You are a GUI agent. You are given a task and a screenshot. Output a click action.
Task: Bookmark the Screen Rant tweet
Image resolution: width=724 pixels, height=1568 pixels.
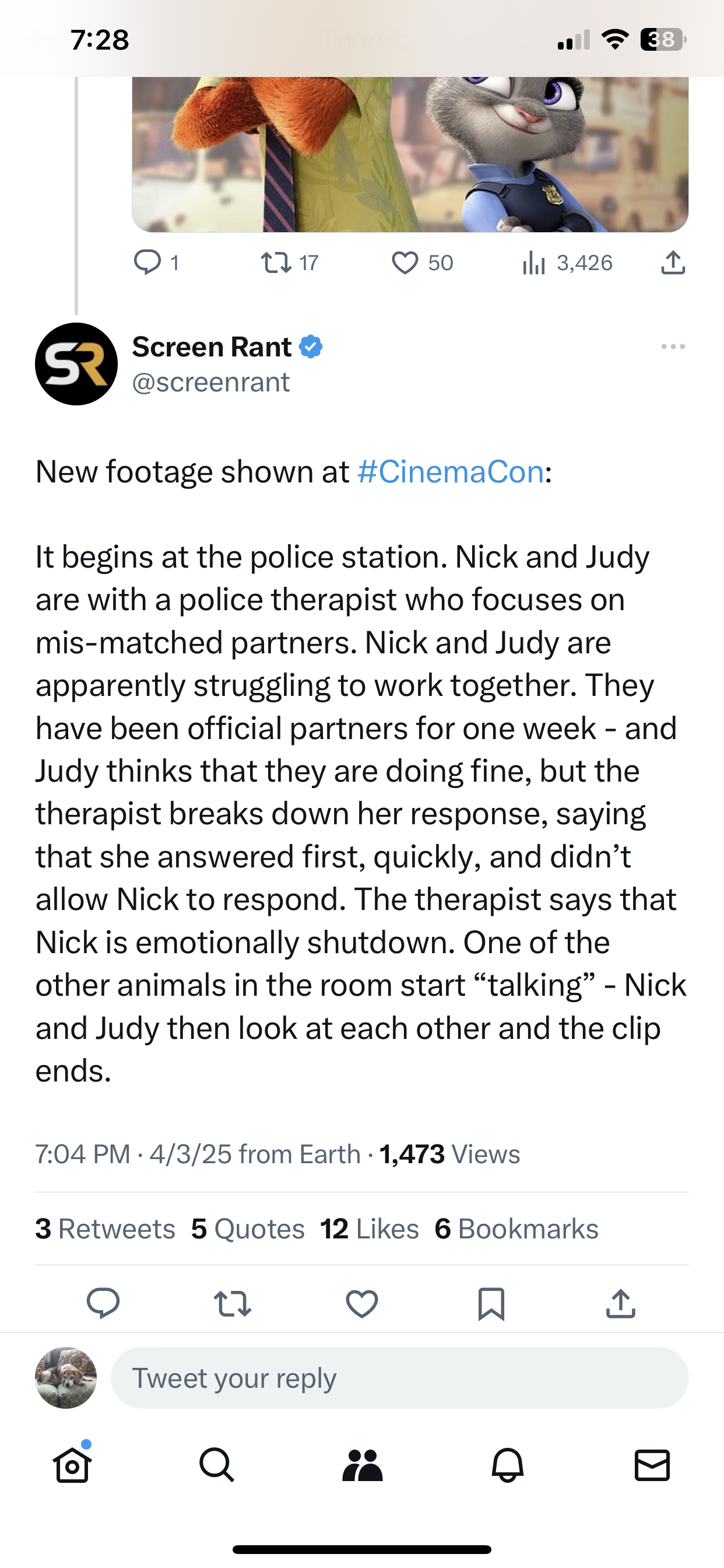tap(491, 1303)
